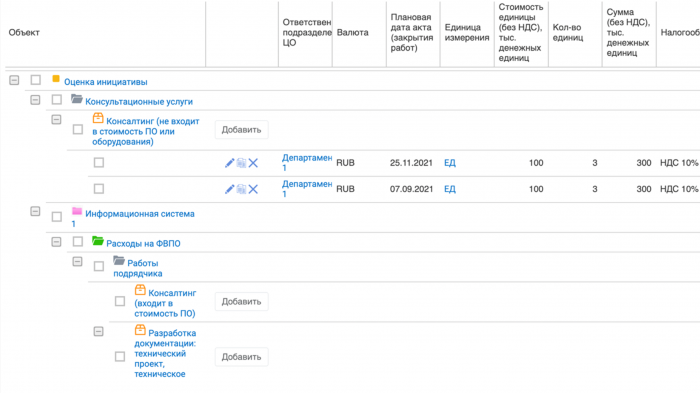
Task: Click the Кол-во единиц column header
Action: coord(568,33)
